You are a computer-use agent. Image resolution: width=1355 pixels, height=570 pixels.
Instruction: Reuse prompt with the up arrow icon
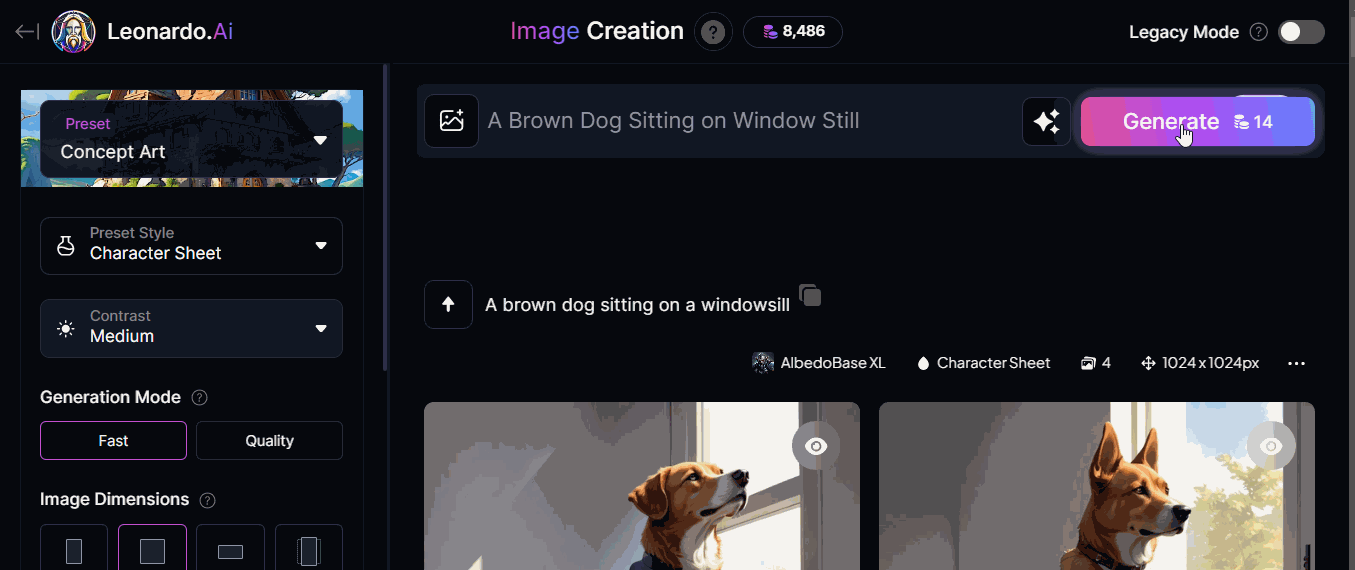click(448, 304)
